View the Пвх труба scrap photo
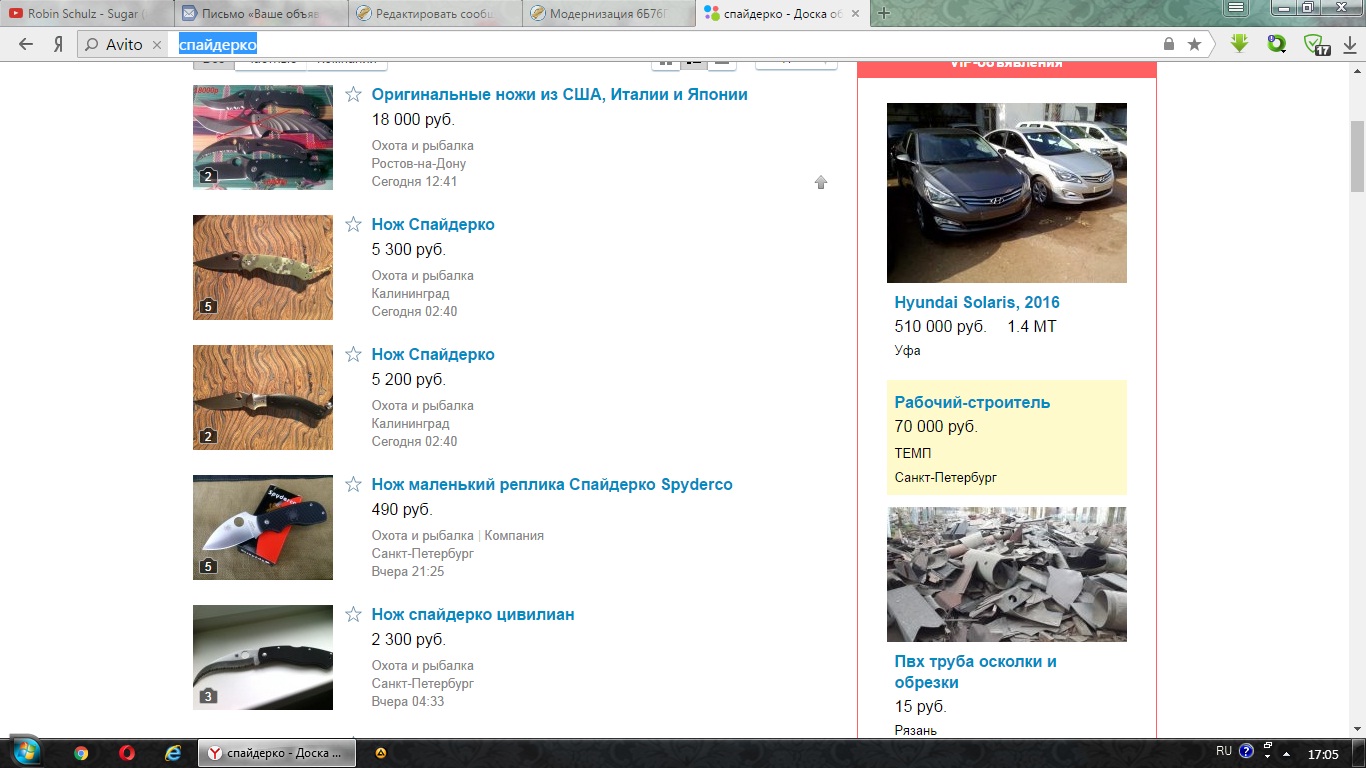This screenshot has height=768, width=1366. 1007,574
